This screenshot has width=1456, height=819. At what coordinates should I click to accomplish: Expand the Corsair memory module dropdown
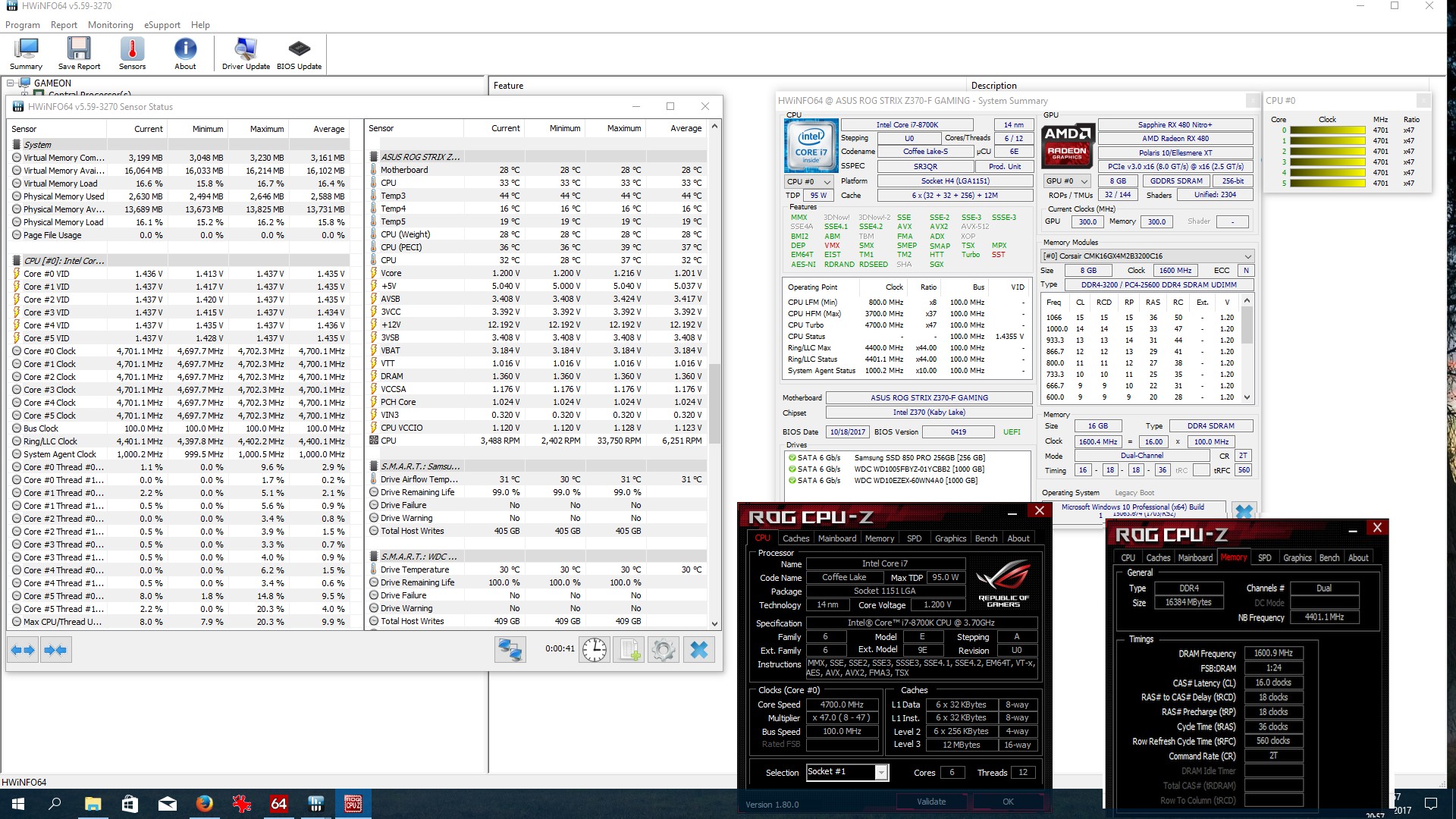pos(1147,256)
